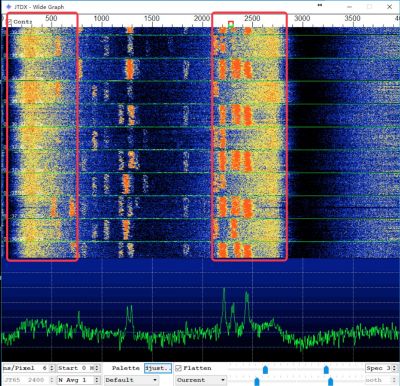The image size is (400, 386).
Task: Click the spectrum gain slider handle
Action: [257, 381]
